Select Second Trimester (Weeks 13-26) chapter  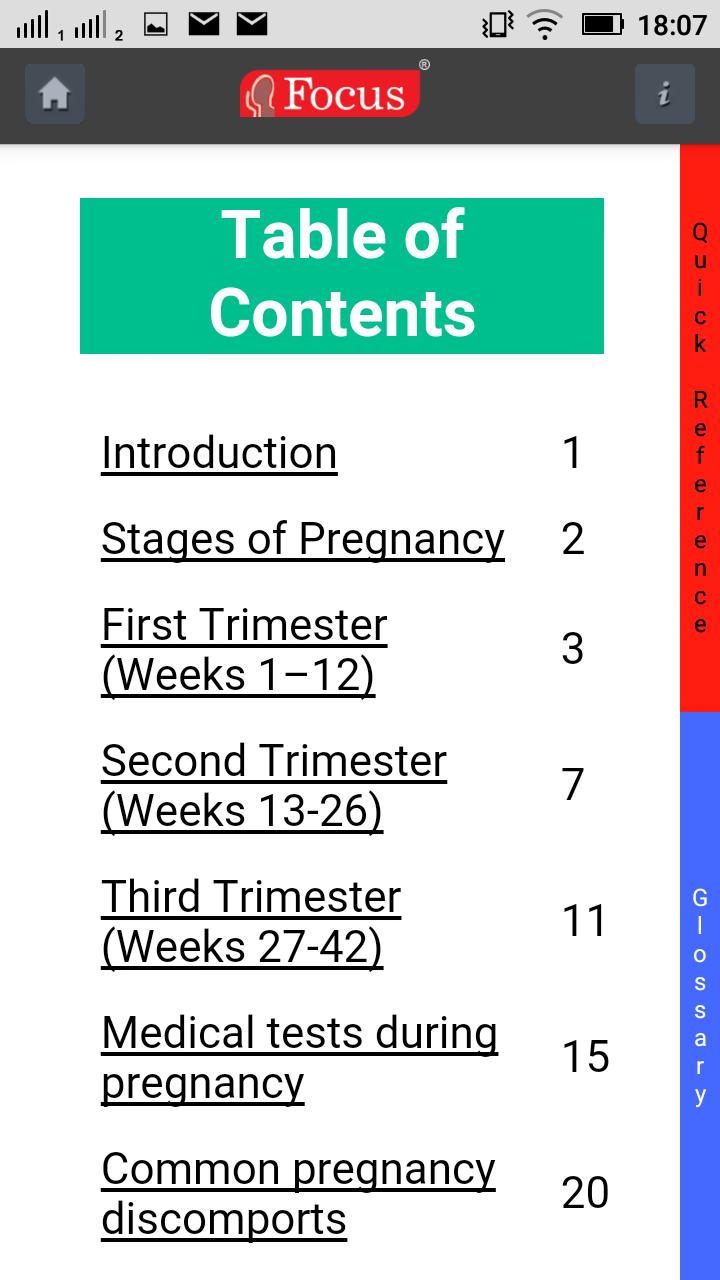pyautogui.click(x=273, y=786)
